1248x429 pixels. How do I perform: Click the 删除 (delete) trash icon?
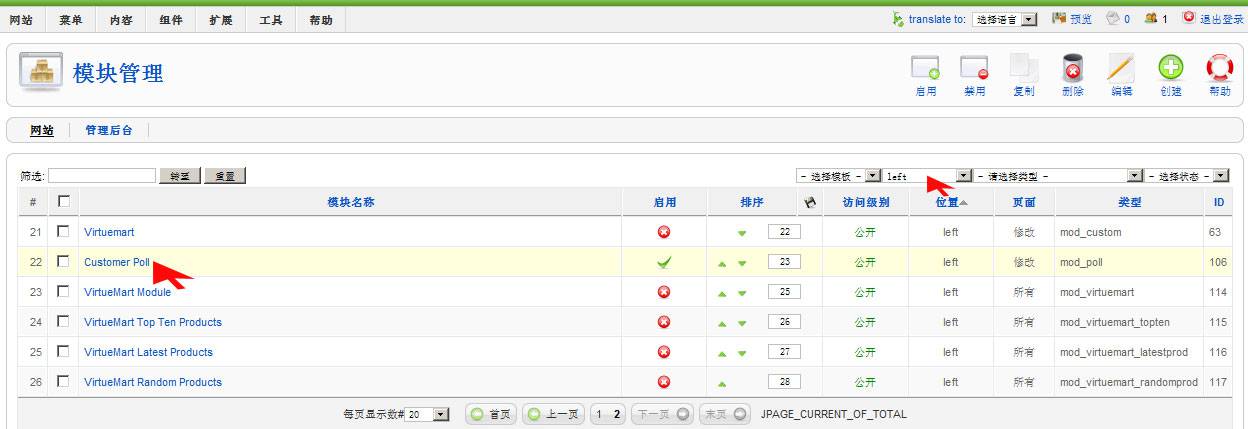coord(1073,68)
